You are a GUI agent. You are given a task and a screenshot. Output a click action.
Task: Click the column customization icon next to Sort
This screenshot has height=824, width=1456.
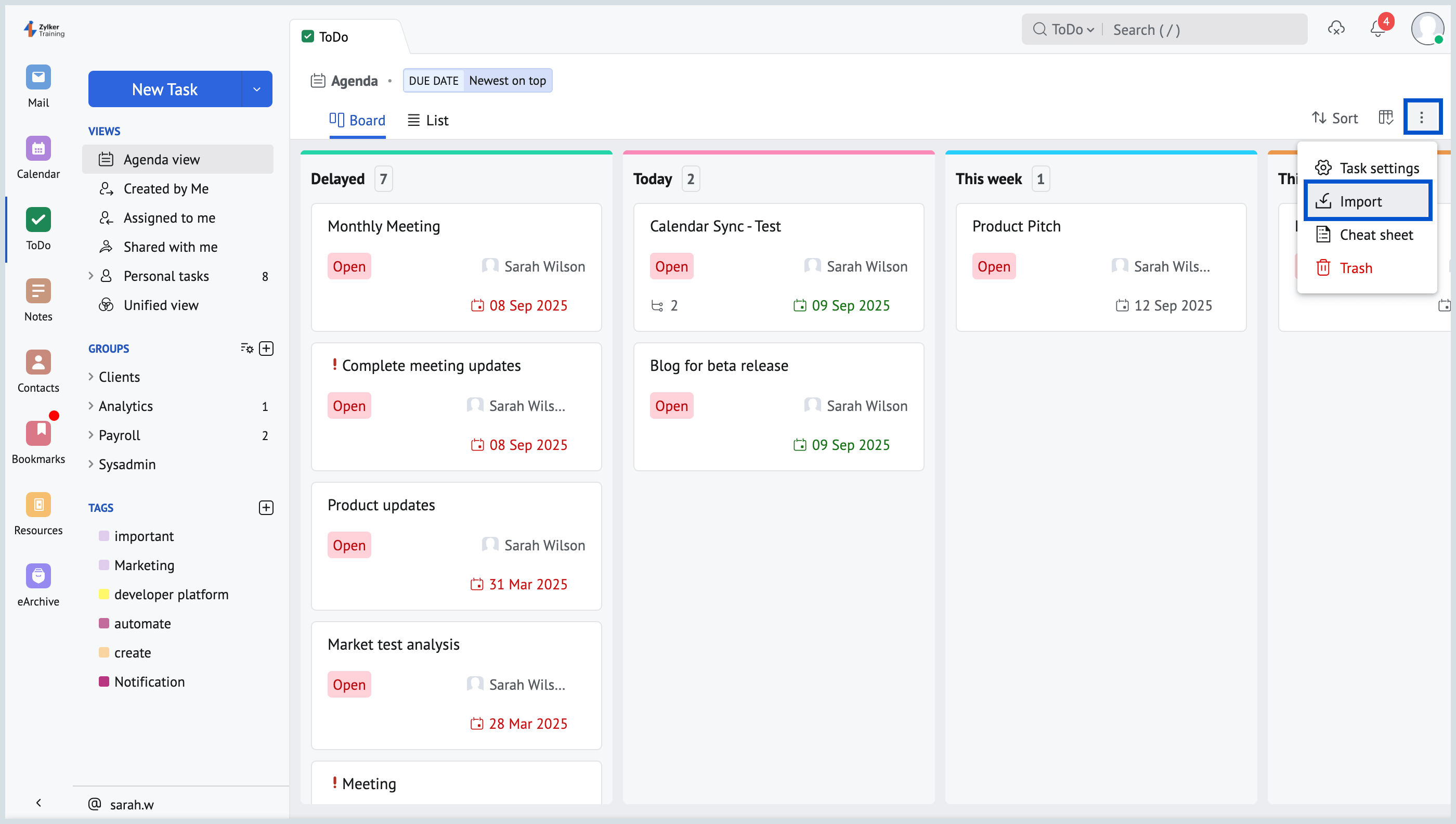pos(1385,118)
